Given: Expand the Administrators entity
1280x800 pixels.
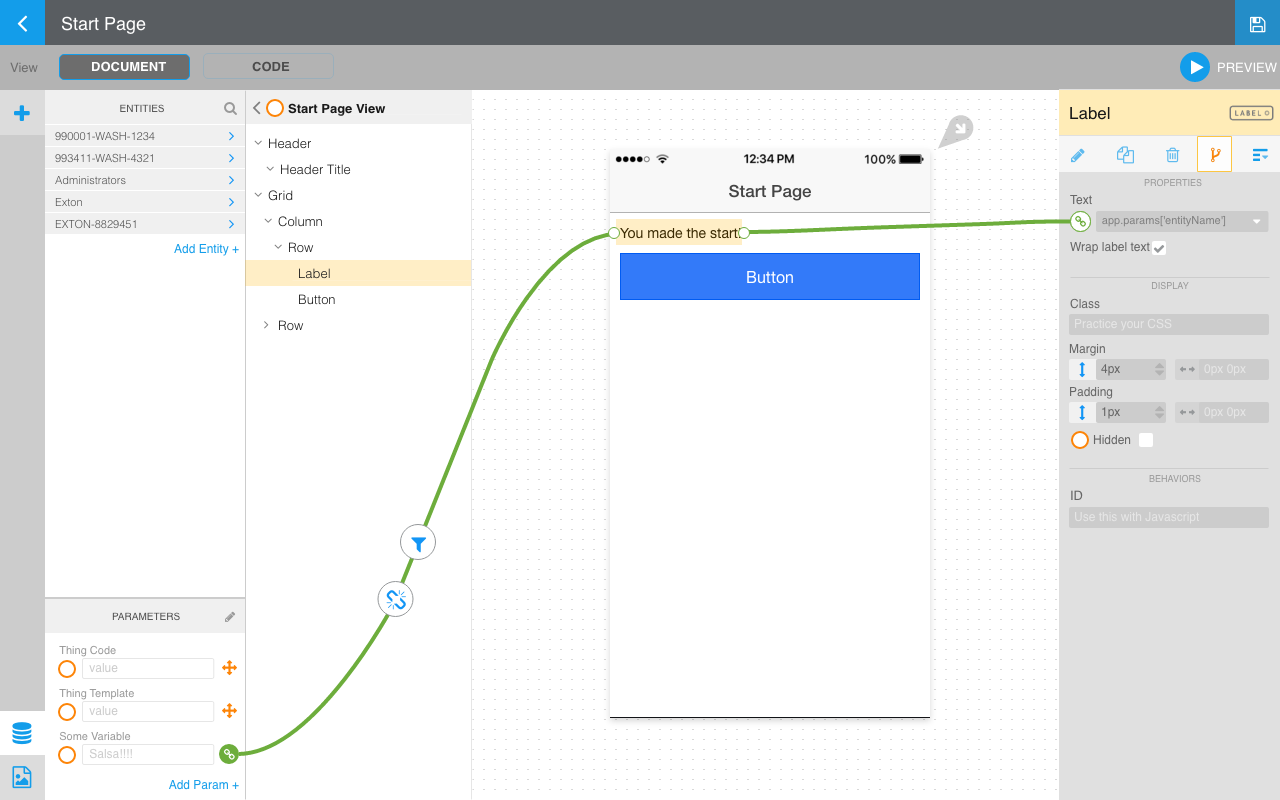Looking at the screenshot, I should pos(231,180).
